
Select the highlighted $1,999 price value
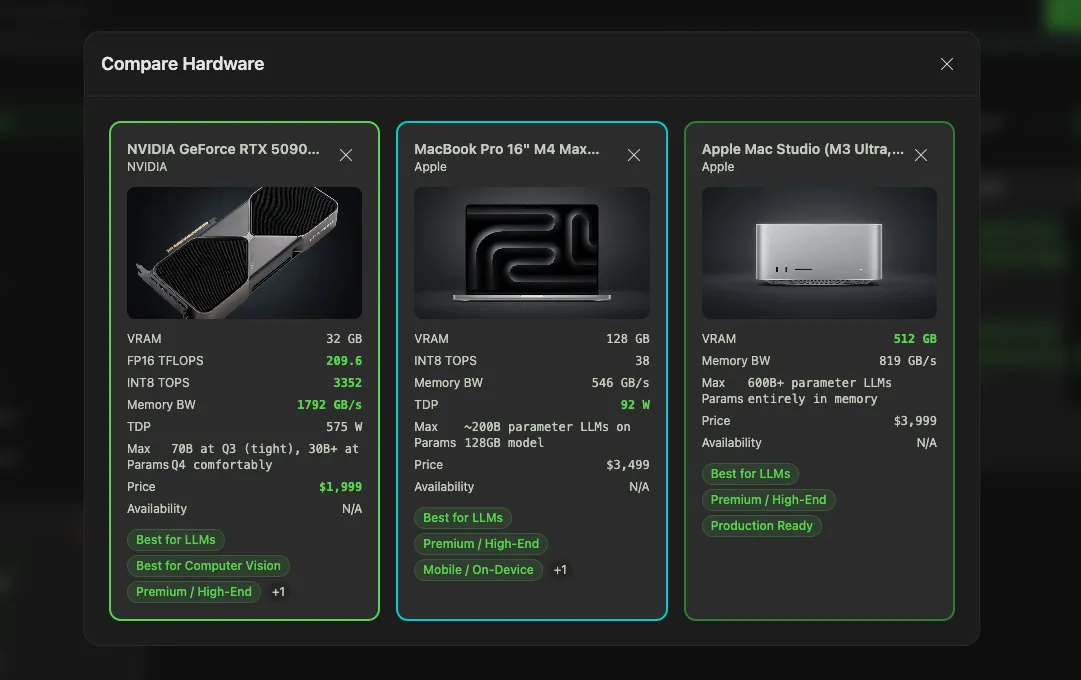point(340,486)
